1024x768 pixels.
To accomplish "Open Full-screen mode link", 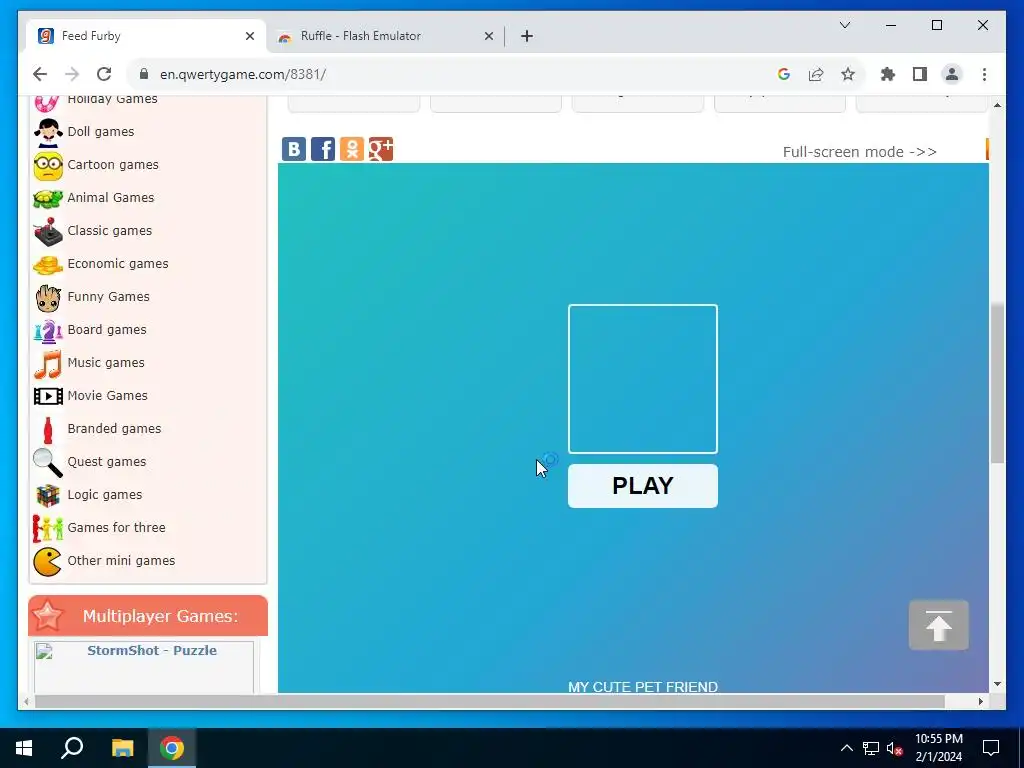I will tap(859, 152).
